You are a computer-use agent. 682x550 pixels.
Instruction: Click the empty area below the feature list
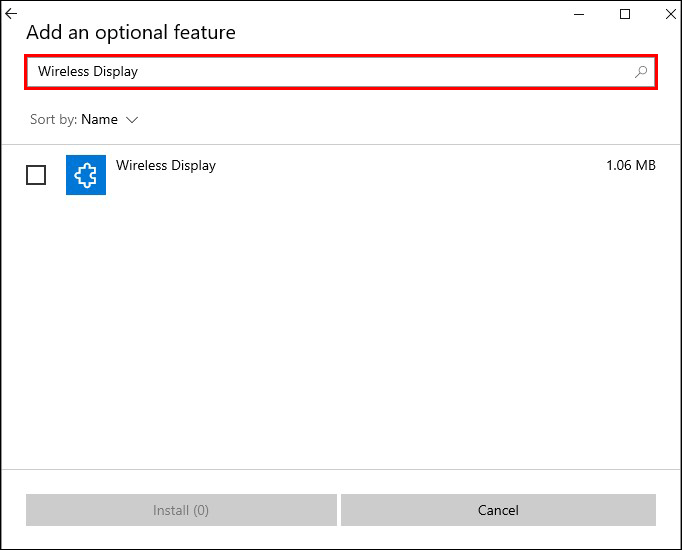point(340,330)
